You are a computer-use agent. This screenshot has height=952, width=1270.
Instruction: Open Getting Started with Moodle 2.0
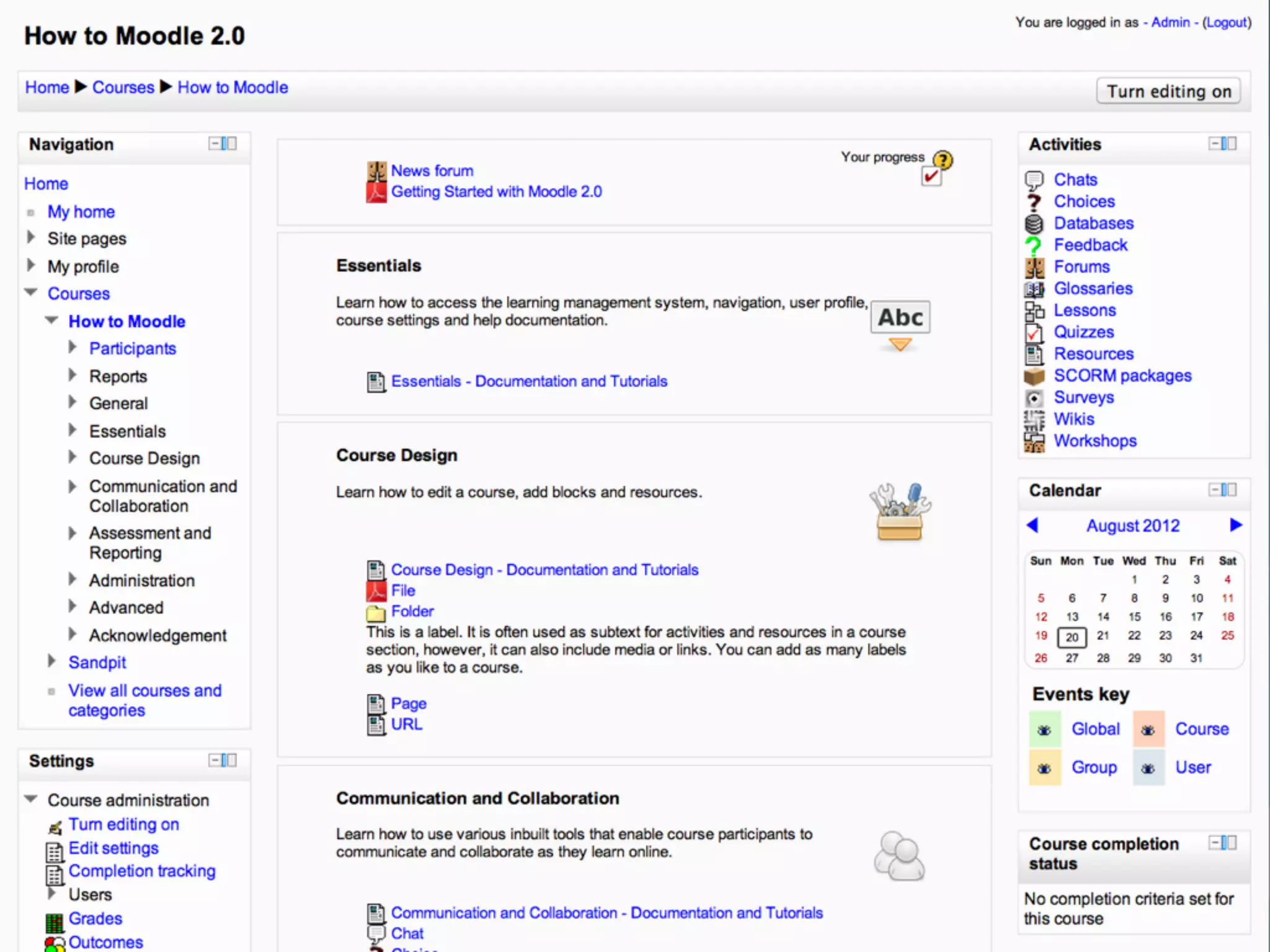coord(496,192)
